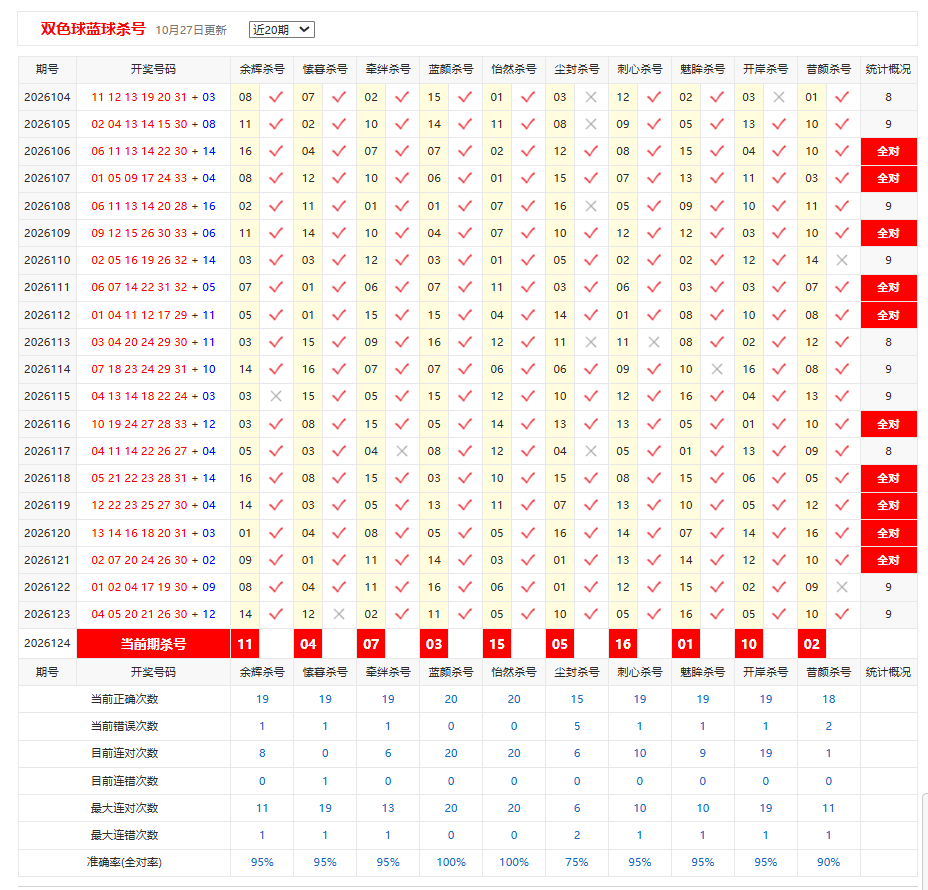Click the 双色球蓝球杀号 page title

(93, 29)
